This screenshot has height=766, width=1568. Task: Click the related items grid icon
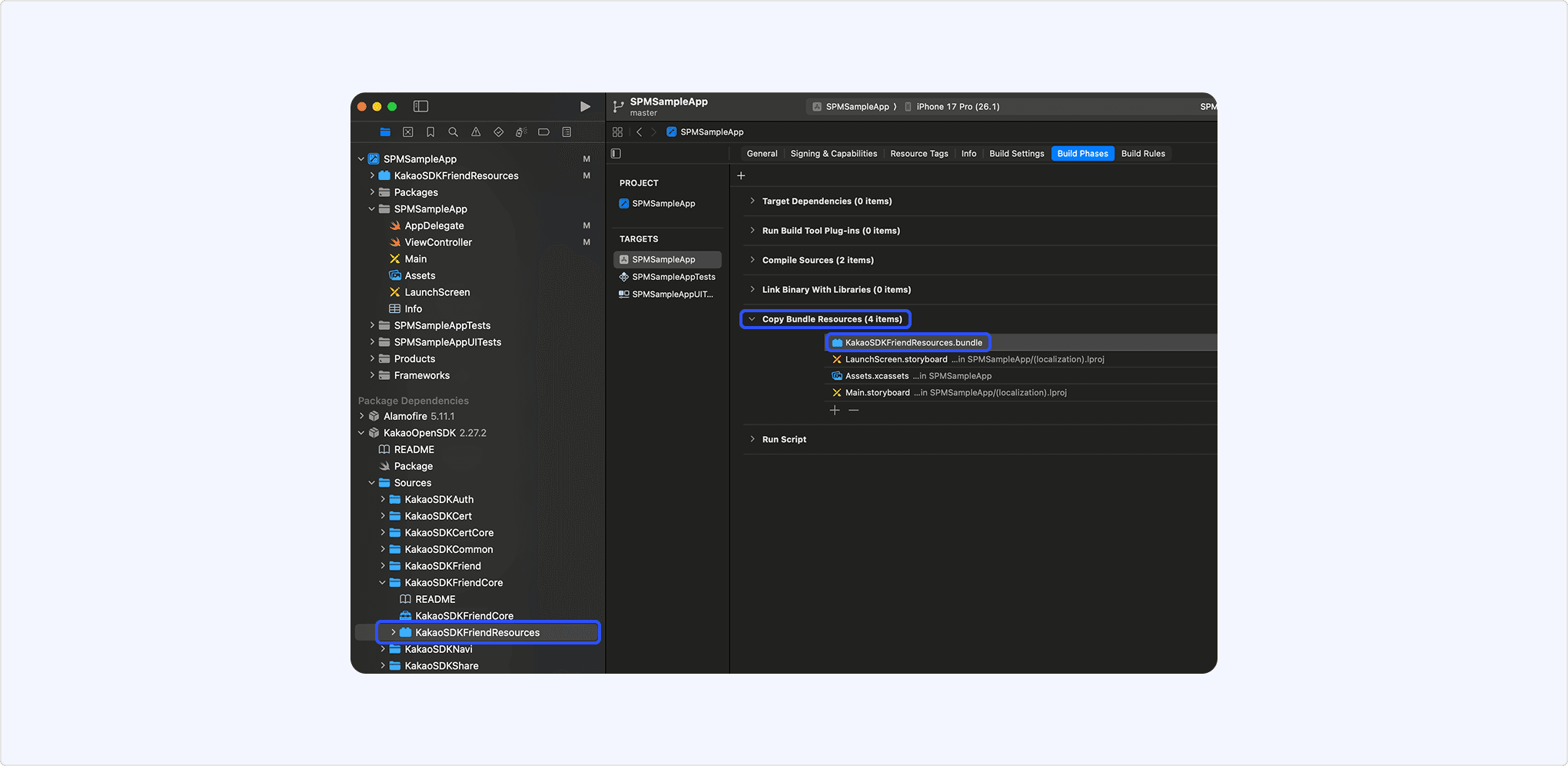pos(617,132)
